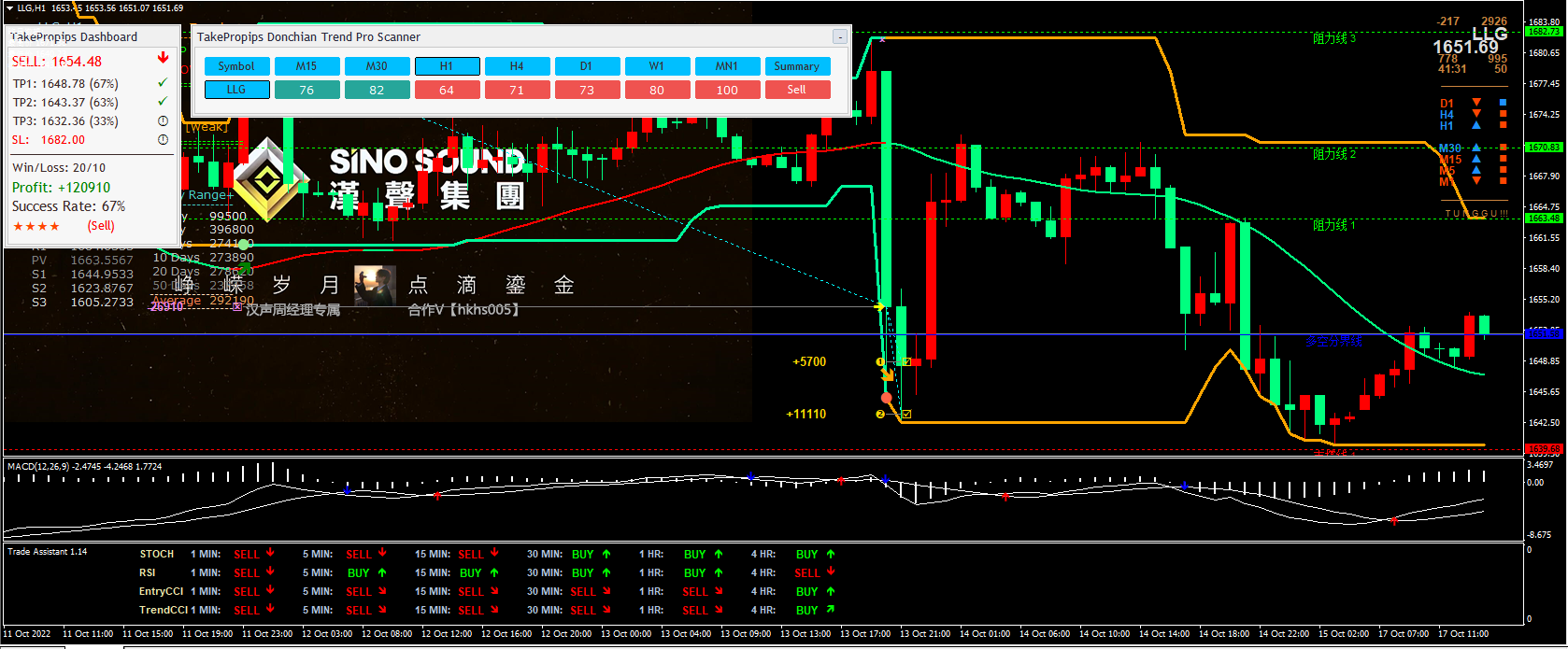Click the clock icon next to TP3
The height and width of the screenshot is (649, 1568).
[x=163, y=120]
